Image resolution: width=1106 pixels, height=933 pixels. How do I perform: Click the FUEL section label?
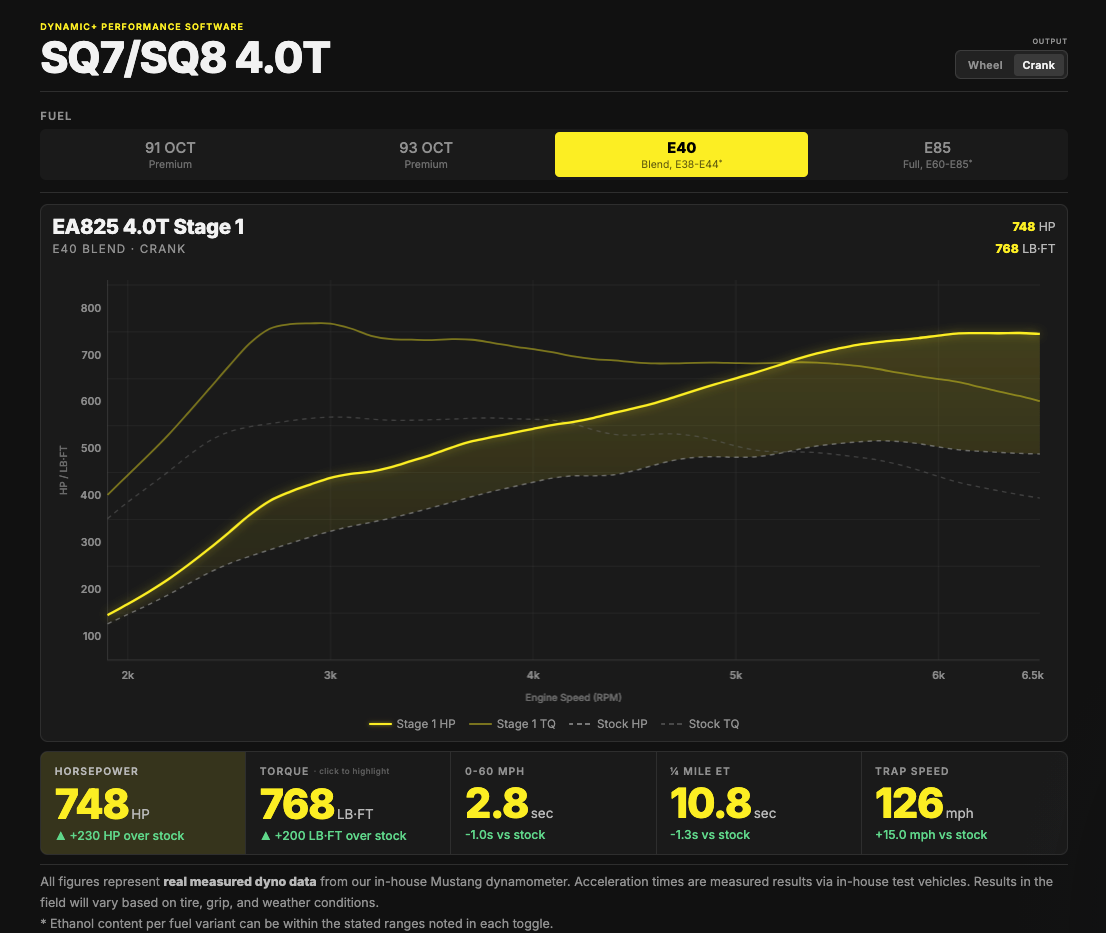[56, 116]
